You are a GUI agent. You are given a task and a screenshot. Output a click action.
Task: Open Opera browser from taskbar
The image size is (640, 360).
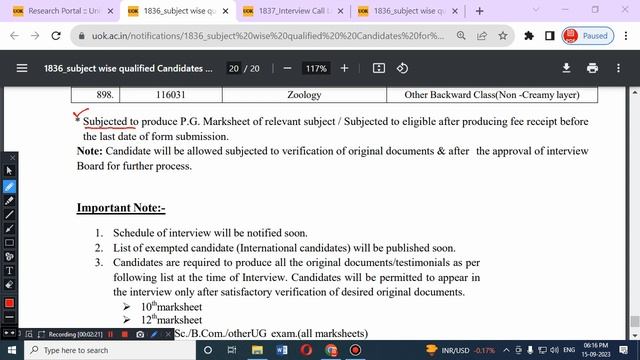[306, 350]
